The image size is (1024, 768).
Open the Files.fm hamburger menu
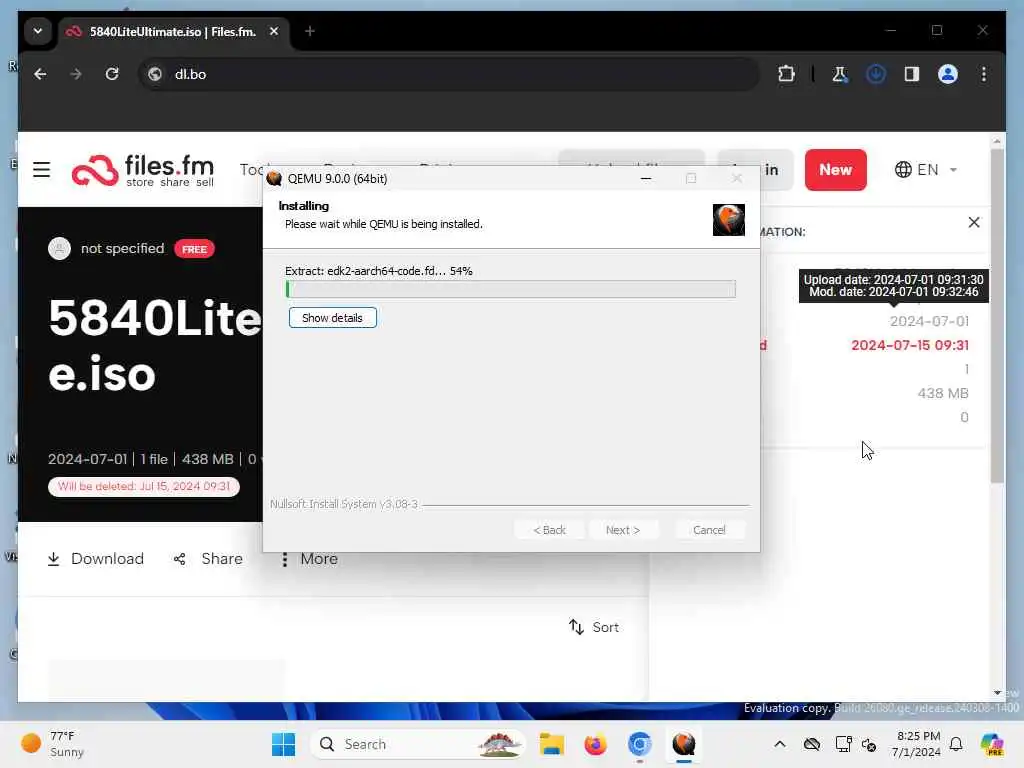[42, 170]
